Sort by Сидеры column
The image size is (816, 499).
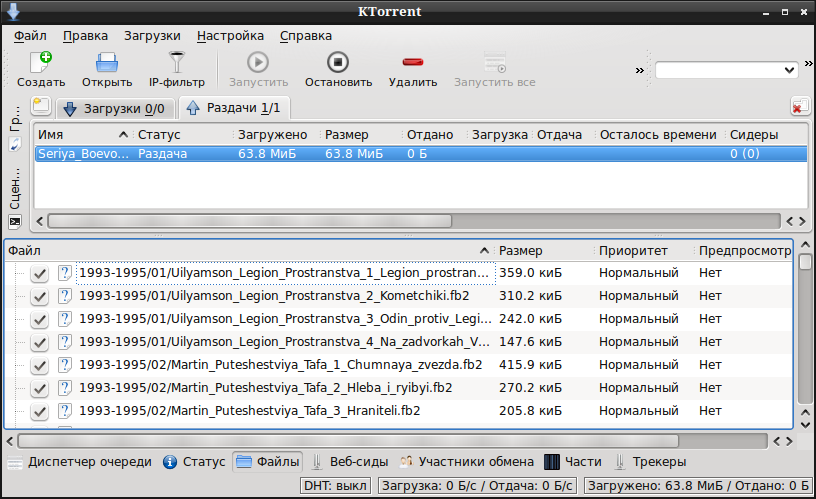click(x=765, y=135)
